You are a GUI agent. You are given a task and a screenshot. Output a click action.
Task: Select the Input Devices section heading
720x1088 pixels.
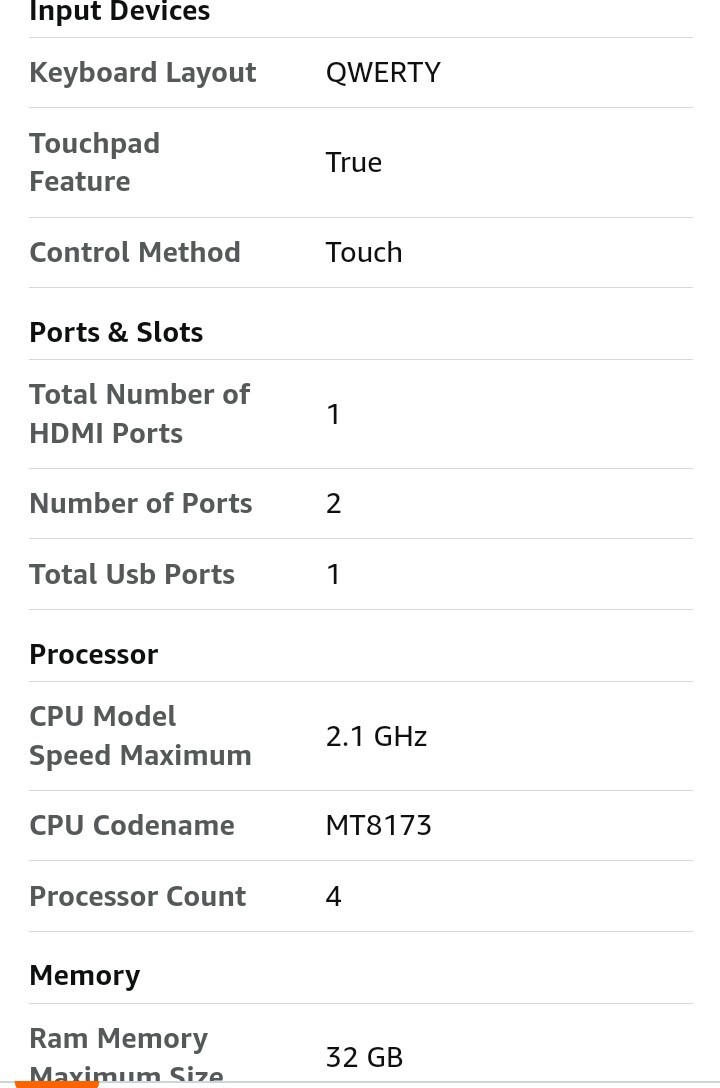(119, 12)
